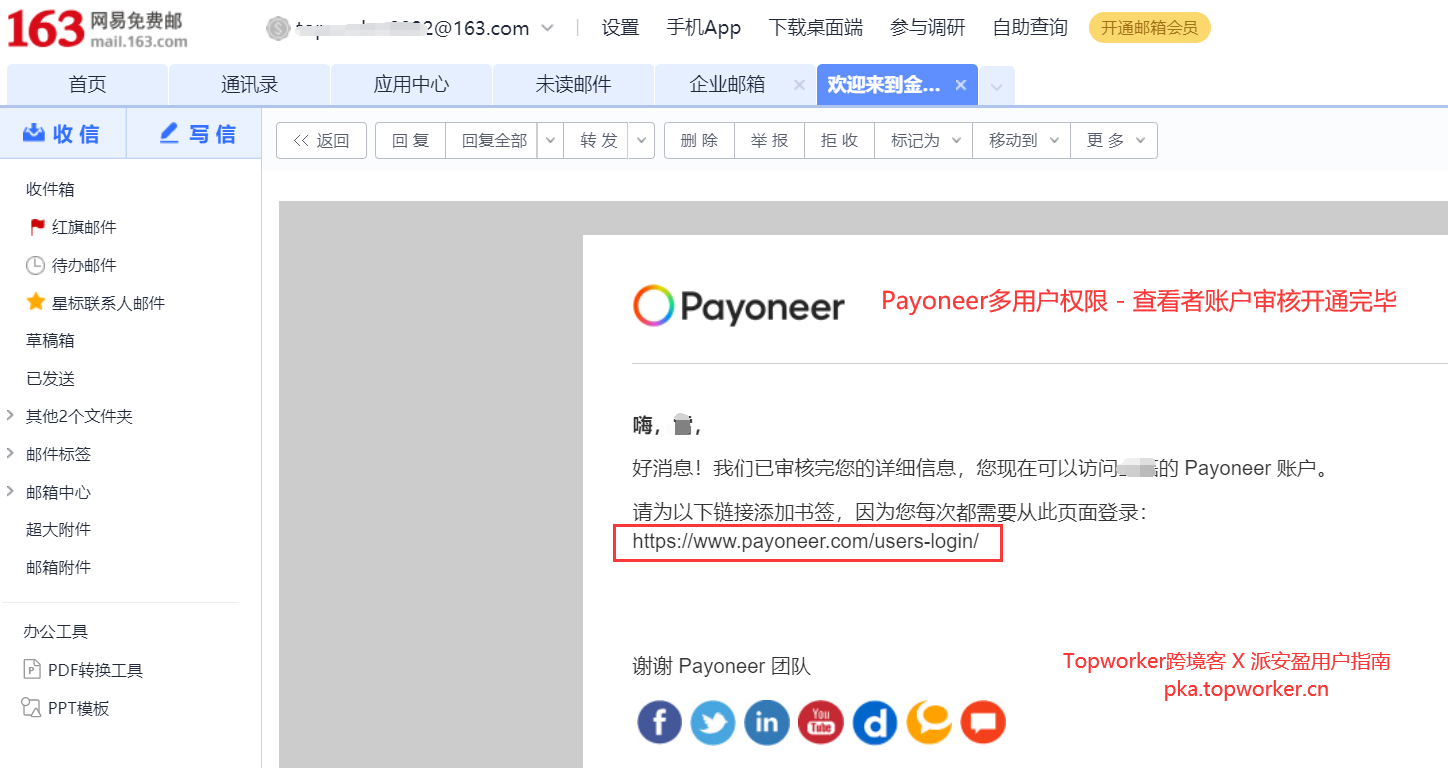Viewport: 1448px width, 768px height.
Task: Click 写信 to compose mail
Action: tap(196, 134)
